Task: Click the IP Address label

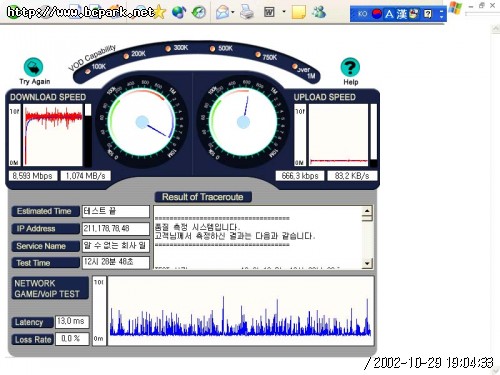Action: pyautogui.click(x=45, y=229)
